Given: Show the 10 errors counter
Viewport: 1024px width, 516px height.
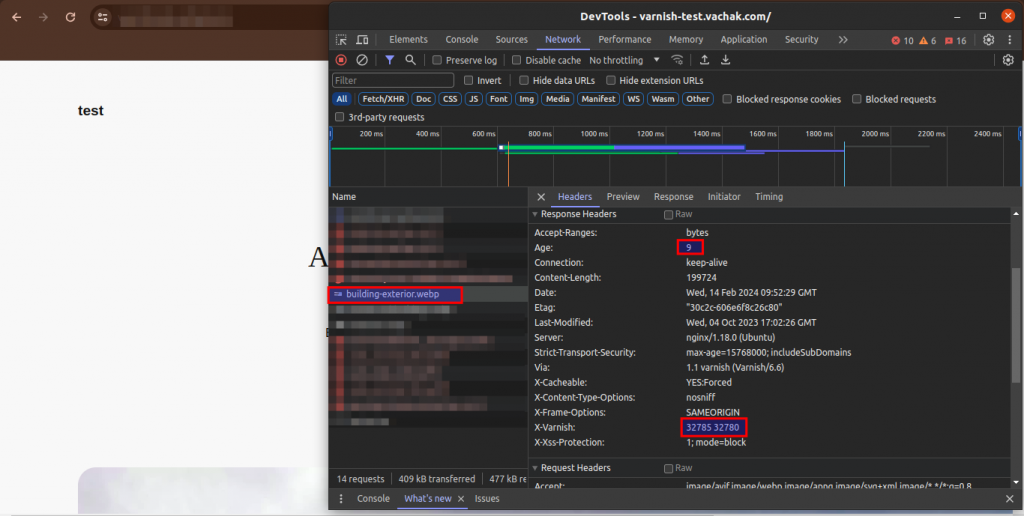Looking at the screenshot, I should point(903,40).
